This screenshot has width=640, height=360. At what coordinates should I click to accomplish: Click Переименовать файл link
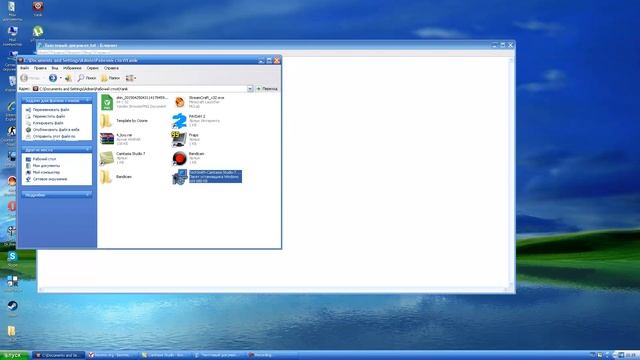51,110
